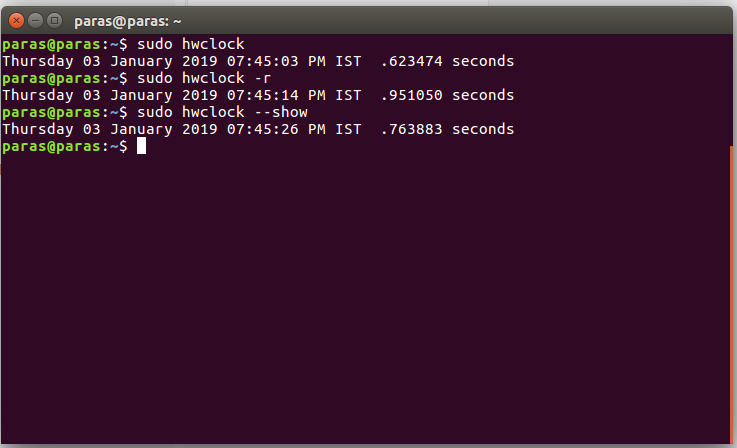Click the empty terminal area below prompt

(360, 300)
